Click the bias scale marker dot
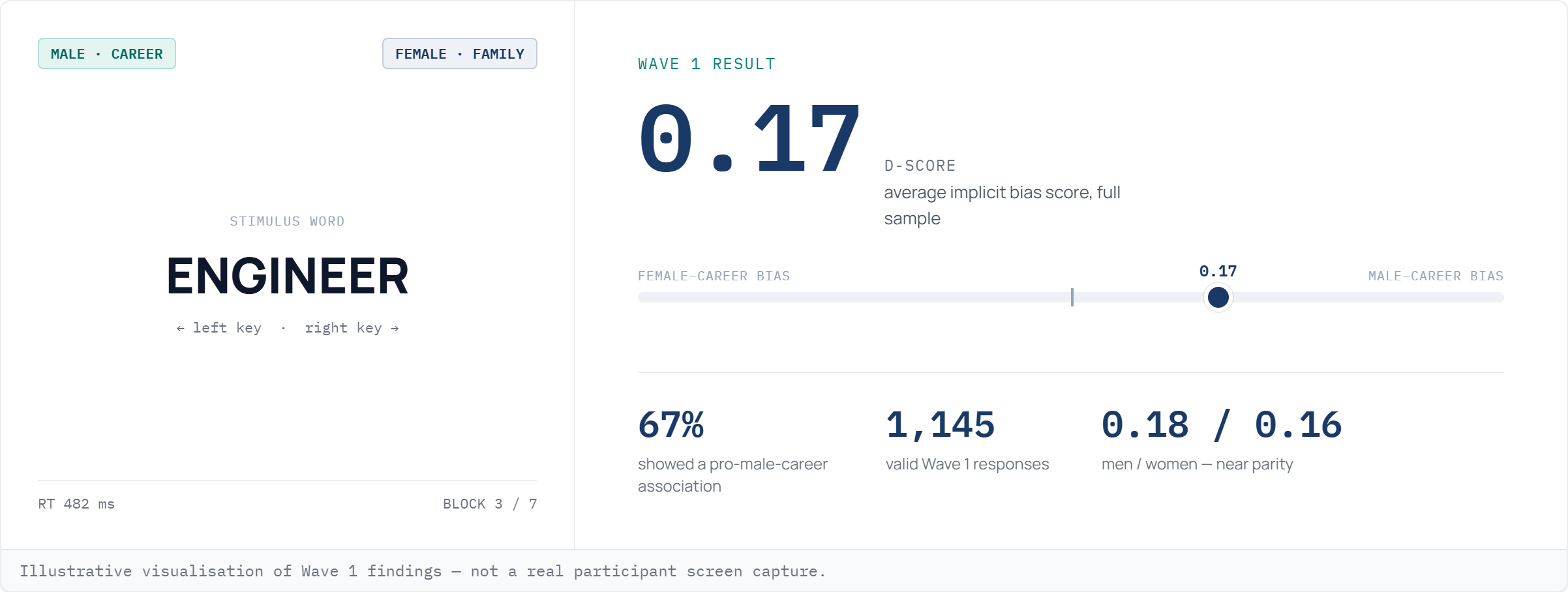Screen dimensions: 1568x592 pos(1218,297)
